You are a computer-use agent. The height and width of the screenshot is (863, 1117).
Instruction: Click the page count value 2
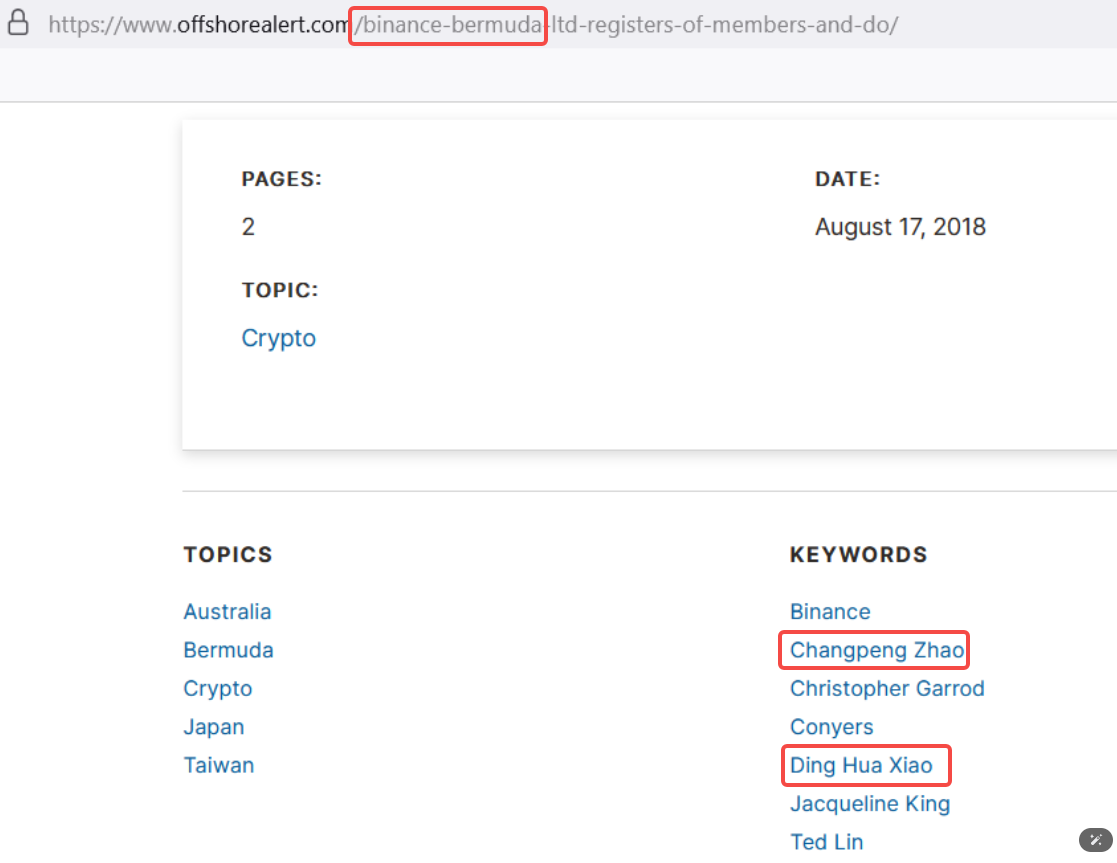click(x=248, y=227)
